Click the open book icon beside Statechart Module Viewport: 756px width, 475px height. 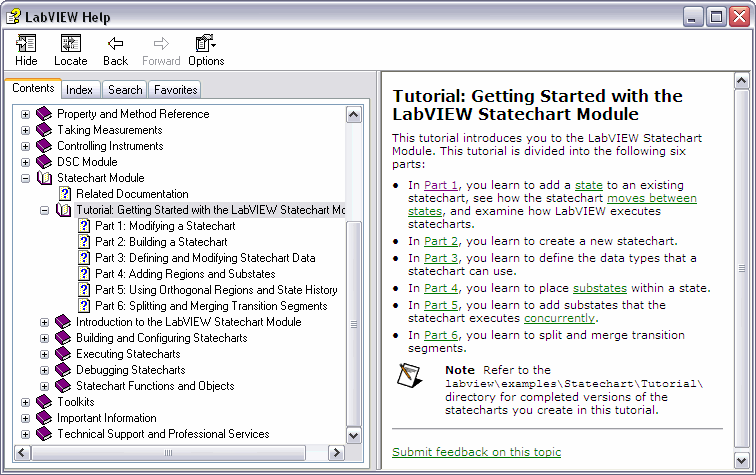tap(44, 178)
